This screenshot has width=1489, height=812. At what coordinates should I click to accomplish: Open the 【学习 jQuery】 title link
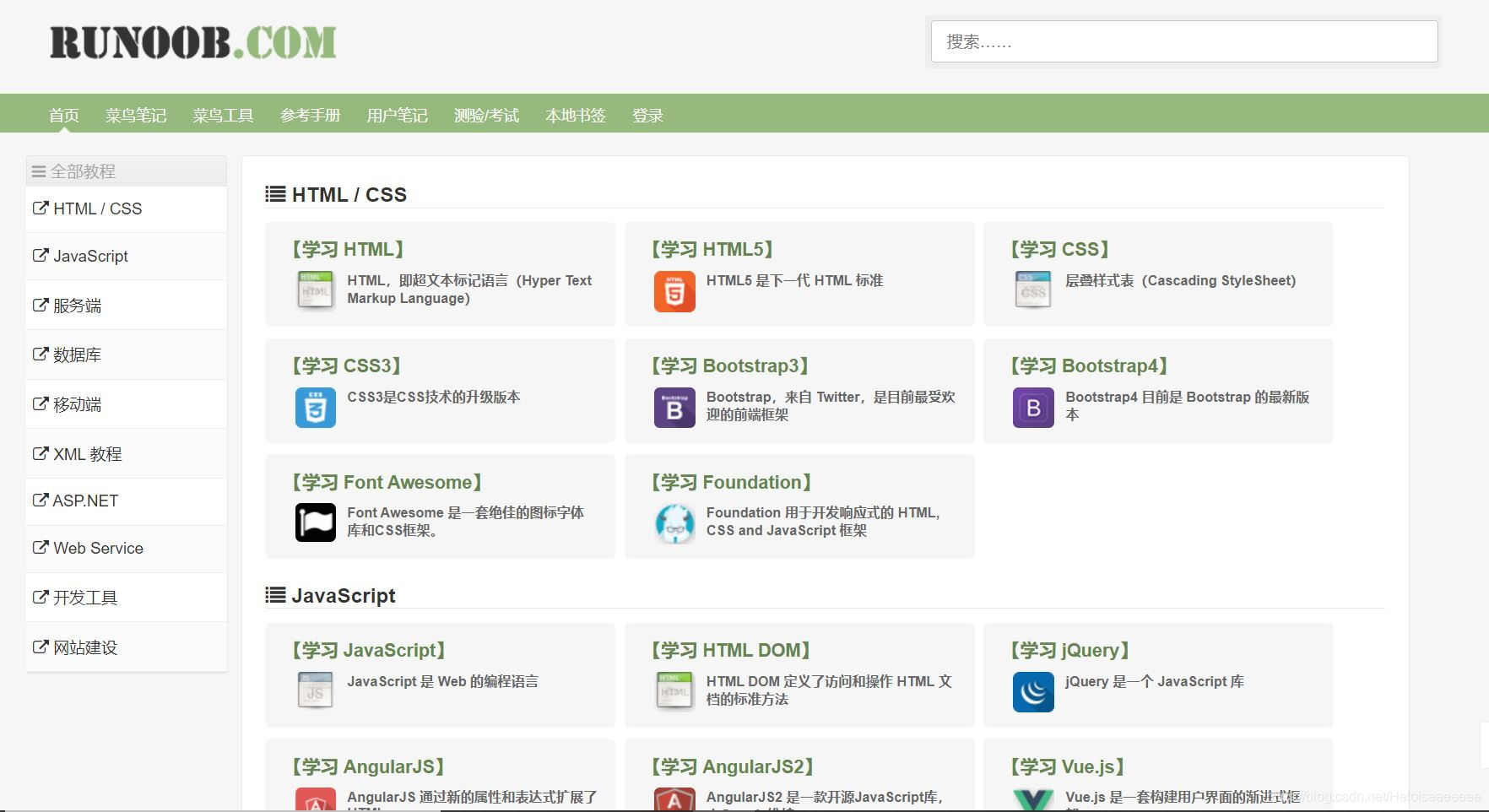(x=1069, y=650)
